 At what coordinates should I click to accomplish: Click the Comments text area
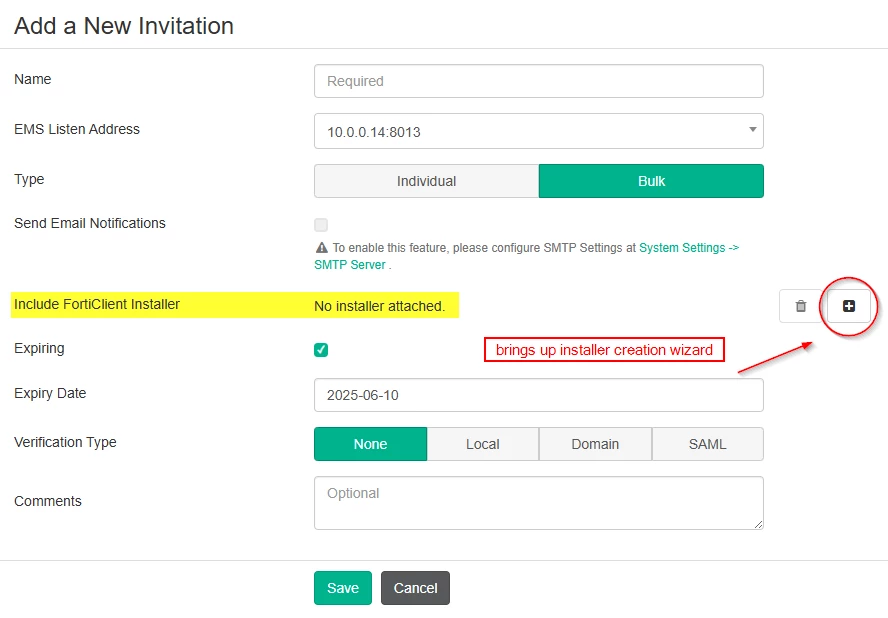(x=539, y=503)
